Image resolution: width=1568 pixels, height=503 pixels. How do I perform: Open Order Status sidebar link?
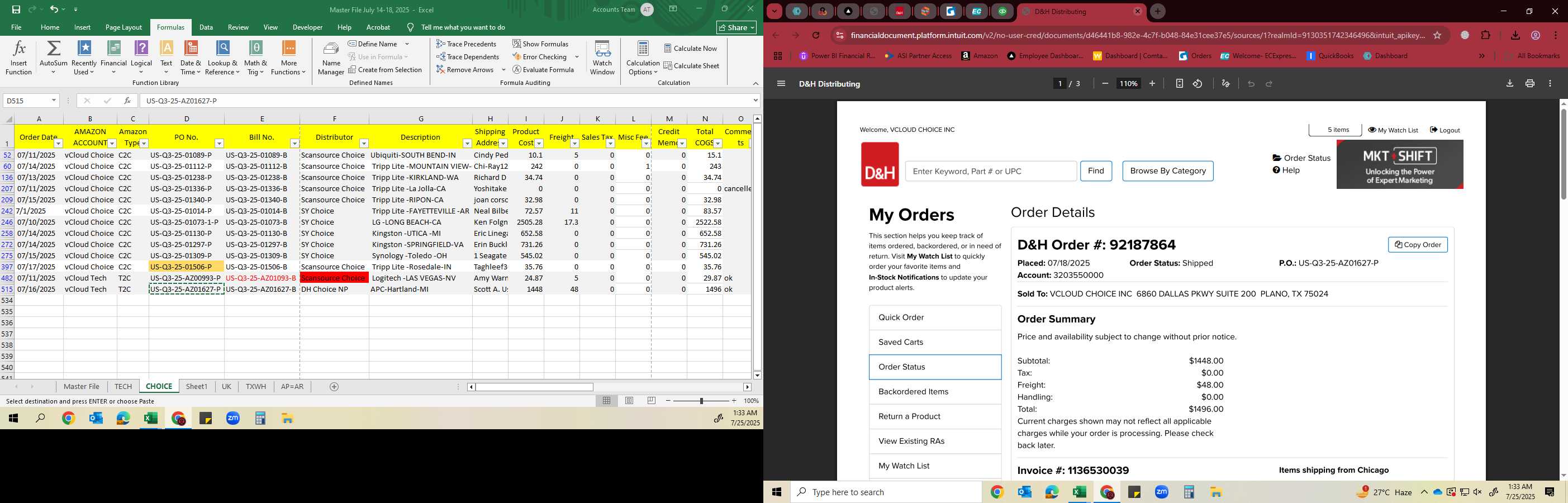[x=935, y=367]
